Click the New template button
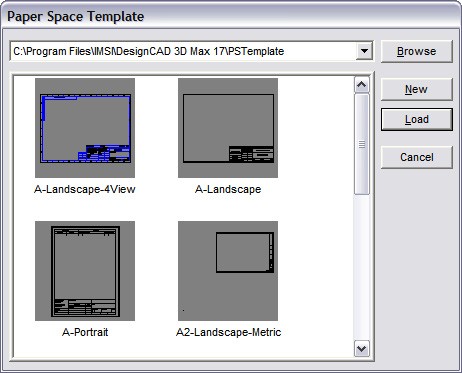This screenshot has width=462, height=373. click(x=417, y=89)
